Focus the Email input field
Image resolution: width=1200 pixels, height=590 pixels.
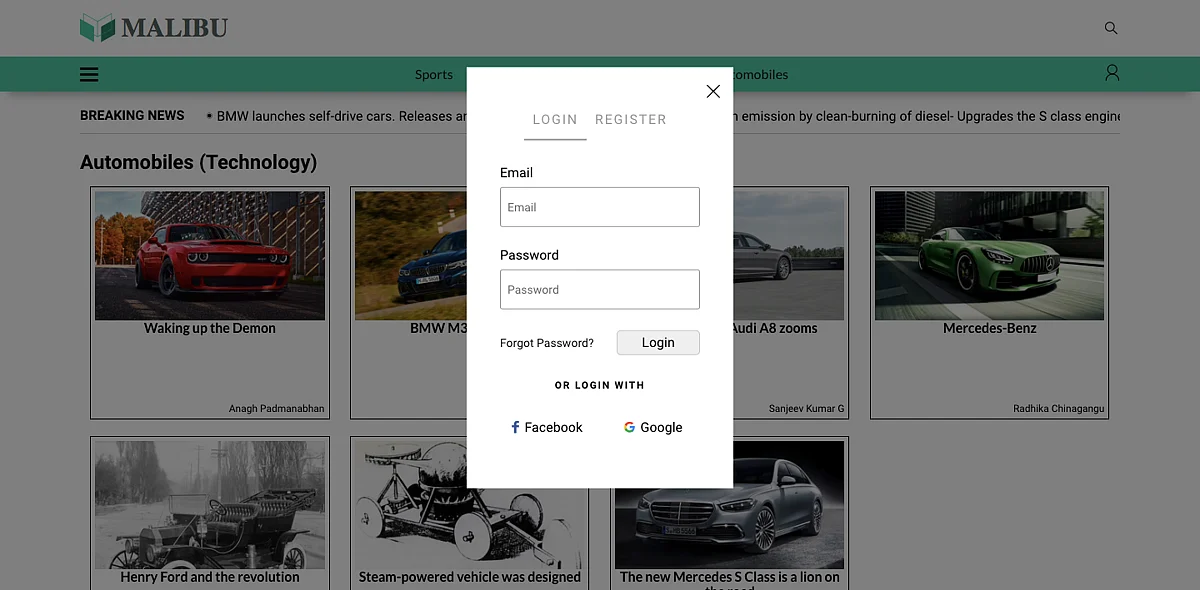[600, 207]
